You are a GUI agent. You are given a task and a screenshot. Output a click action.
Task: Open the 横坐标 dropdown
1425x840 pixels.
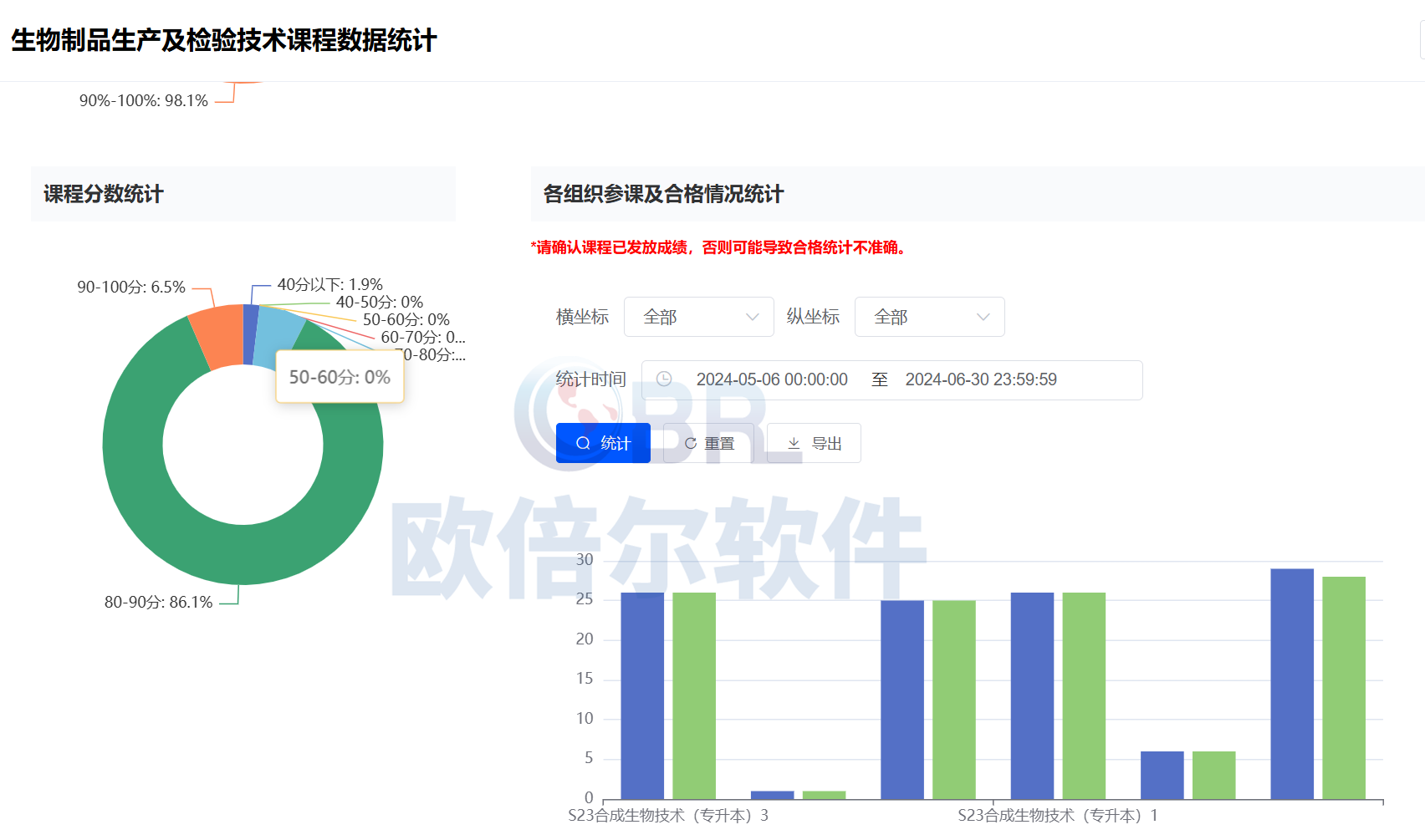(x=698, y=317)
